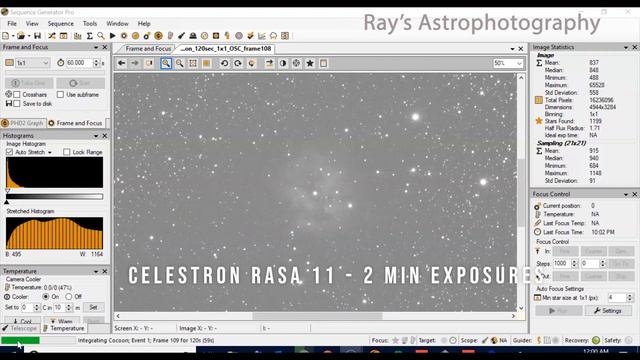Screen dimensions: 640x360
Task: Click the active zoom-in magnifier in image toolbar
Action: click(x=166, y=63)
